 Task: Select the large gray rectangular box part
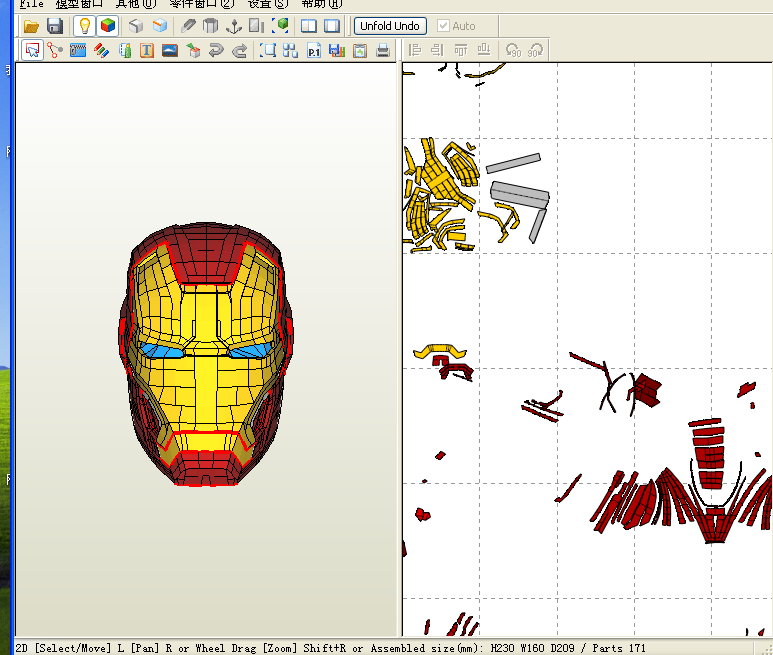pos(520,193)
